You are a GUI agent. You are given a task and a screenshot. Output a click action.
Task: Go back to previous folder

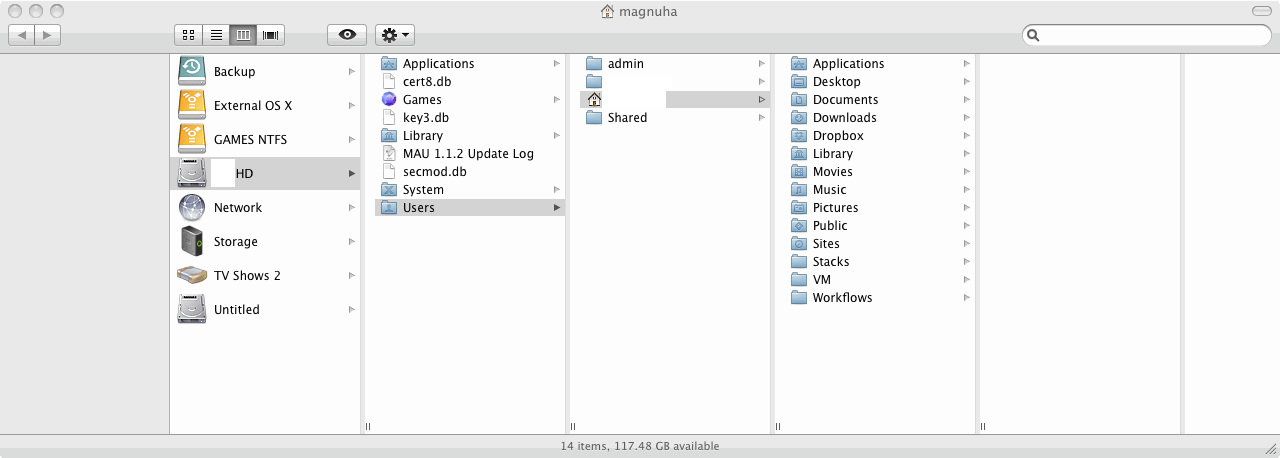click(x=21, y=35)
